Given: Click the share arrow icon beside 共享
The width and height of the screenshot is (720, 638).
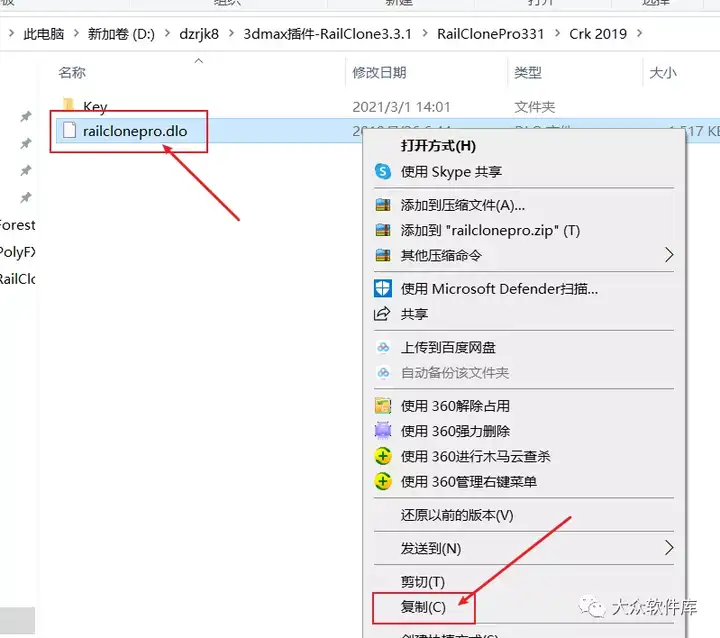Looking at the screenshot, I should [x=382, y=314].
